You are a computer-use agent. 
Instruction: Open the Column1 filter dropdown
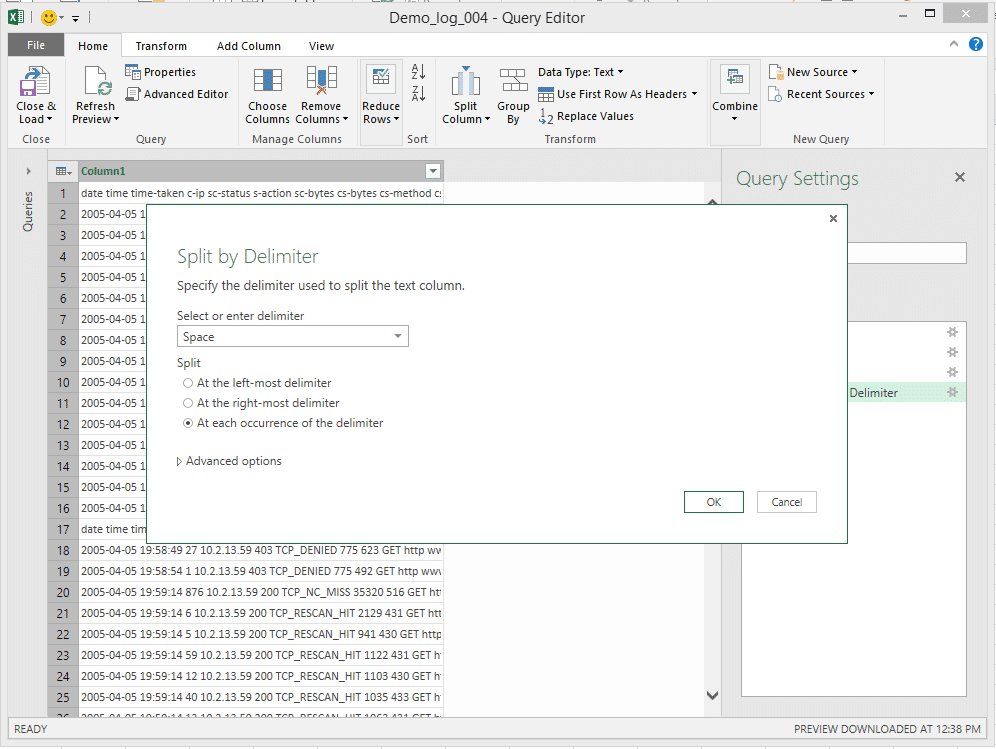click(433, 171)
